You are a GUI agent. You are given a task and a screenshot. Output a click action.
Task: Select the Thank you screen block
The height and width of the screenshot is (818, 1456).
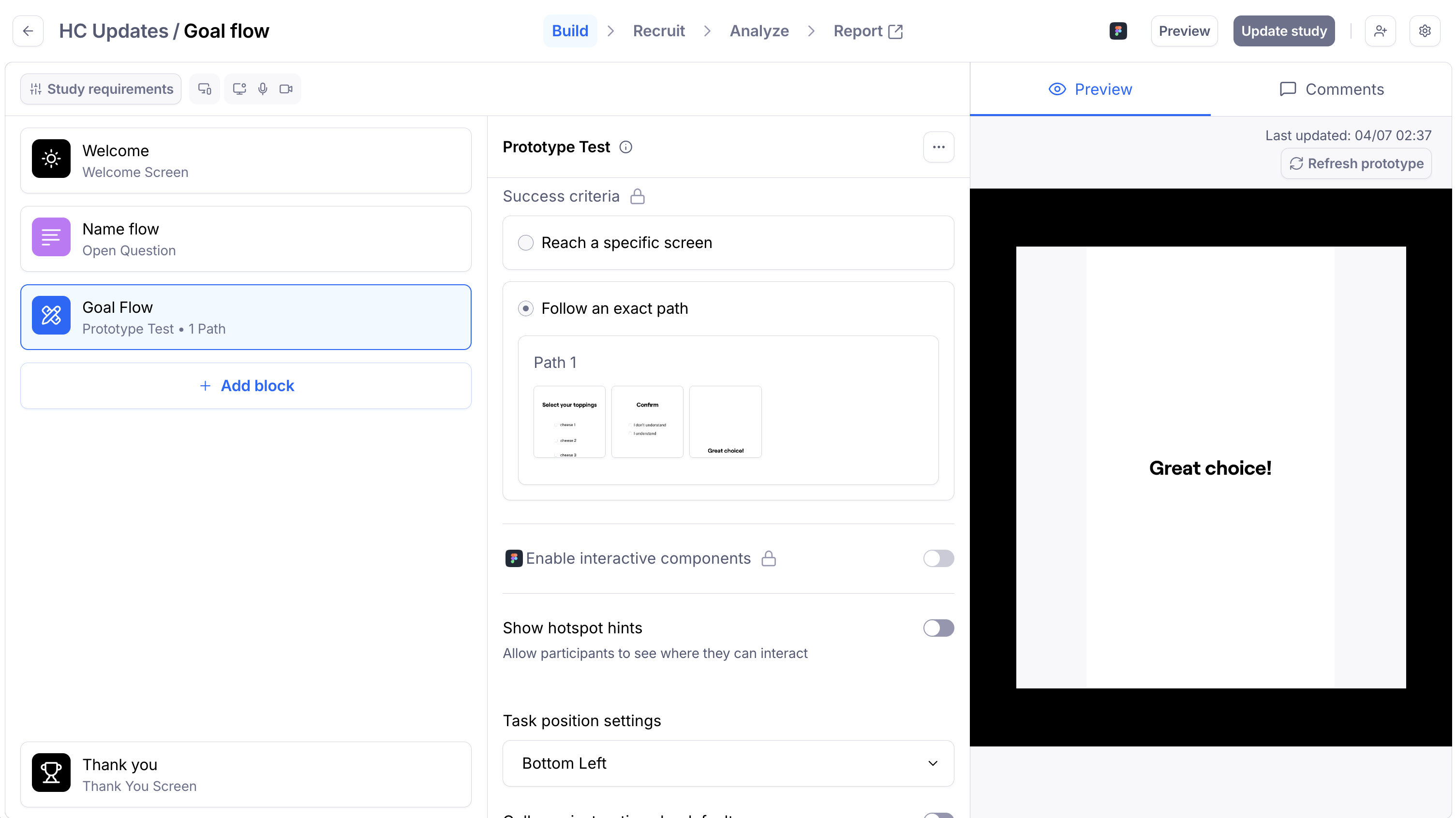tap(246, 774)
